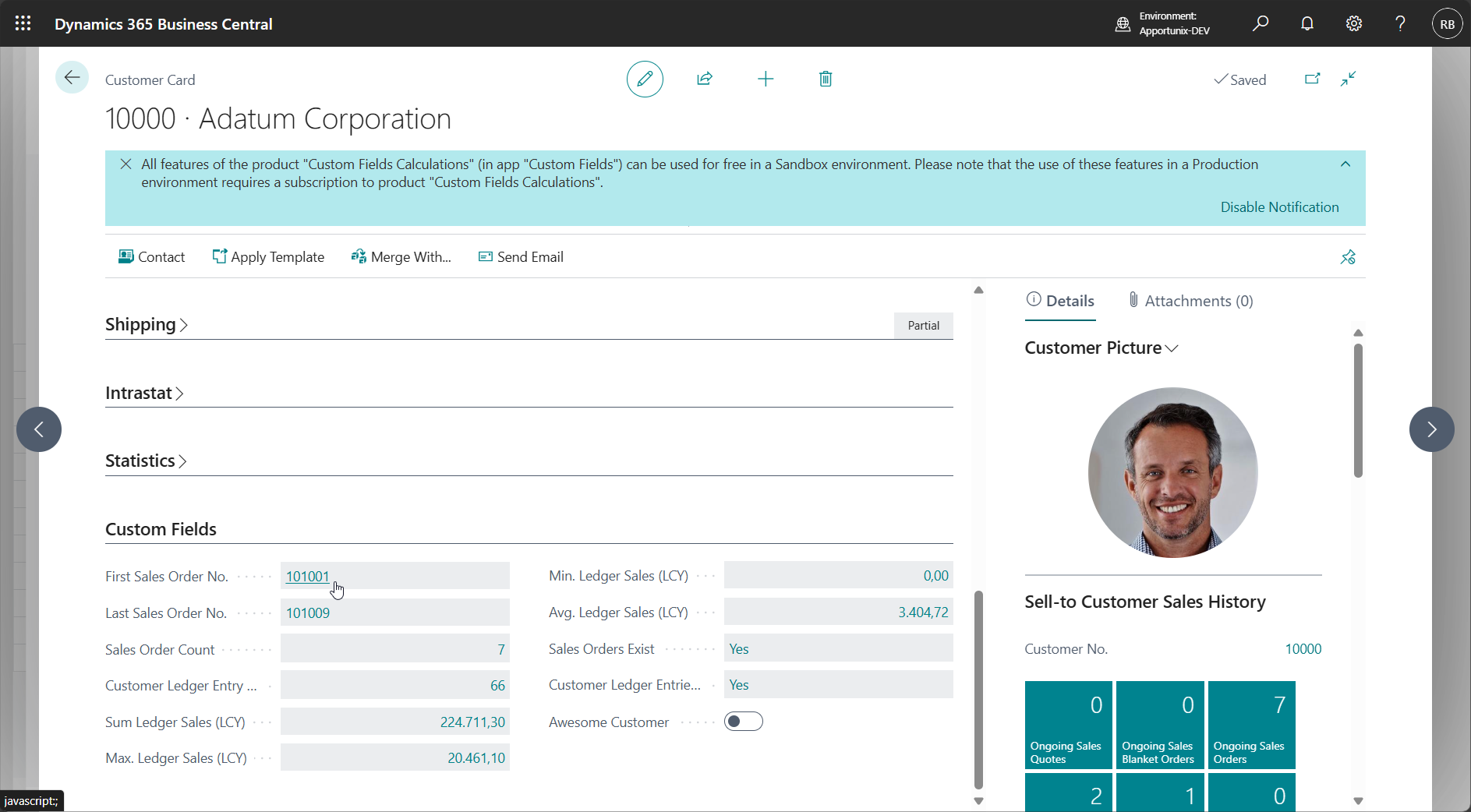The width and height of the screenshot is (1471, 812).
Task: Click the Send Email action
Action: tap(521, 257)
